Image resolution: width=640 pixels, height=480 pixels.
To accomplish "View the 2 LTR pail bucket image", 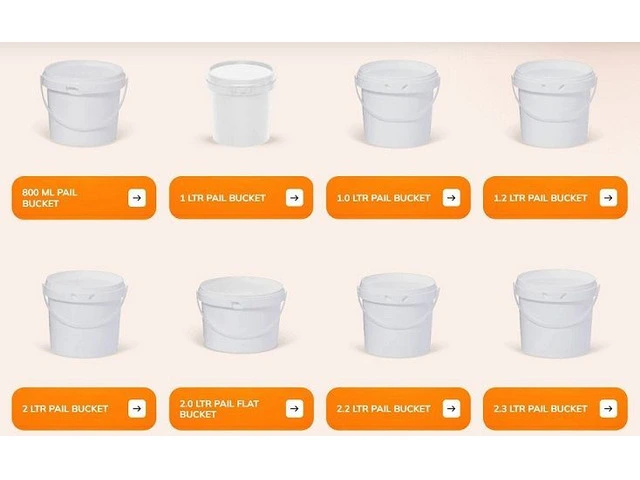I will click(x=85, y=313).
